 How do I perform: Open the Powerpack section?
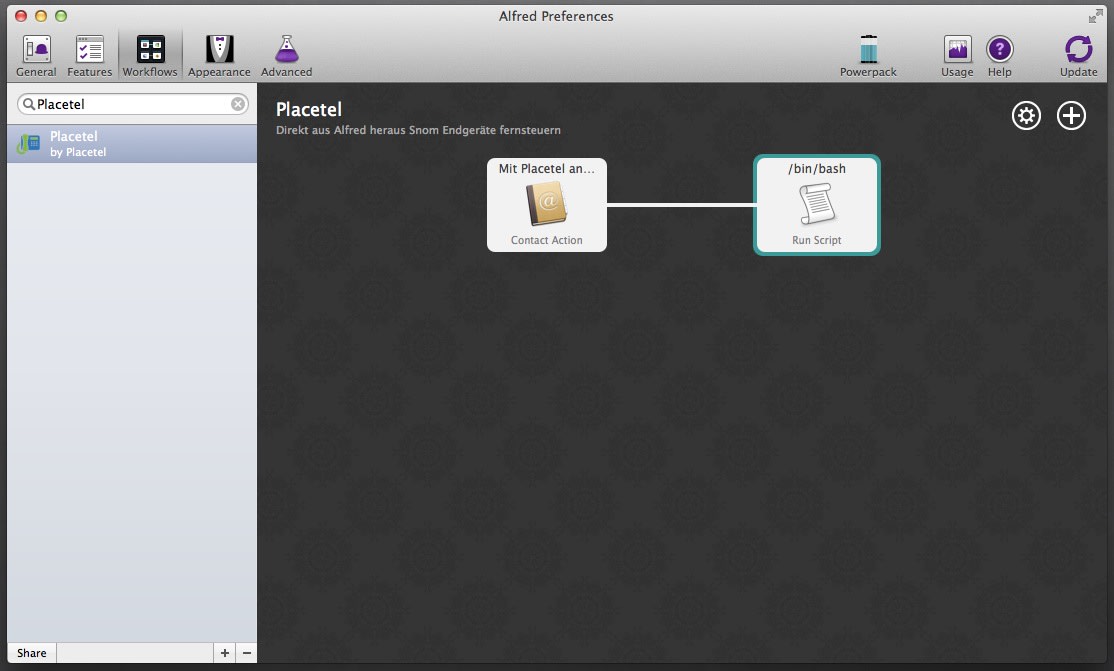click(868, 55)
